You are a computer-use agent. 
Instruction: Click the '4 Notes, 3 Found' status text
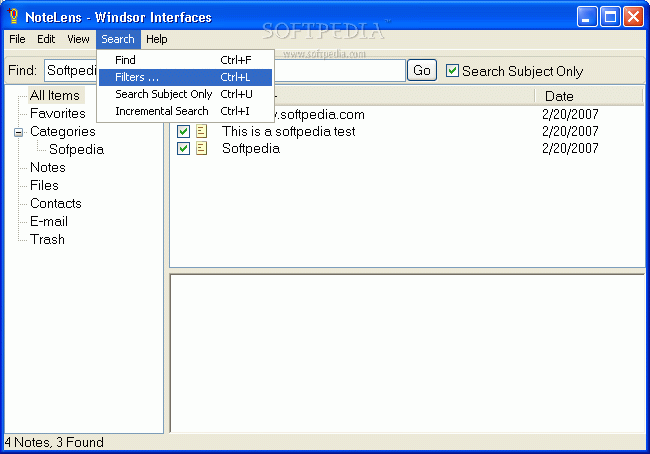pyautogui.click(x=54, y=442)
